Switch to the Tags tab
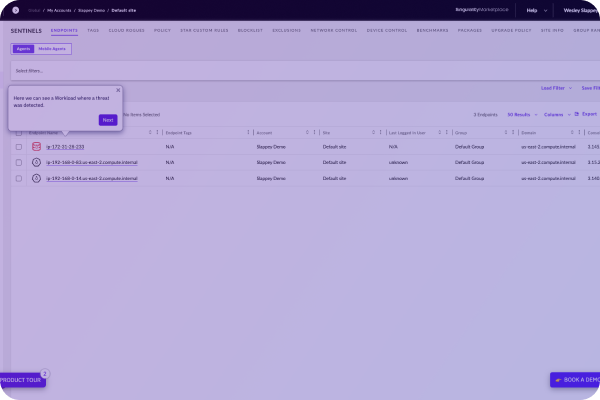Viewport: 600px width, 400px height. pyautogui.click(x=93, y=31)
